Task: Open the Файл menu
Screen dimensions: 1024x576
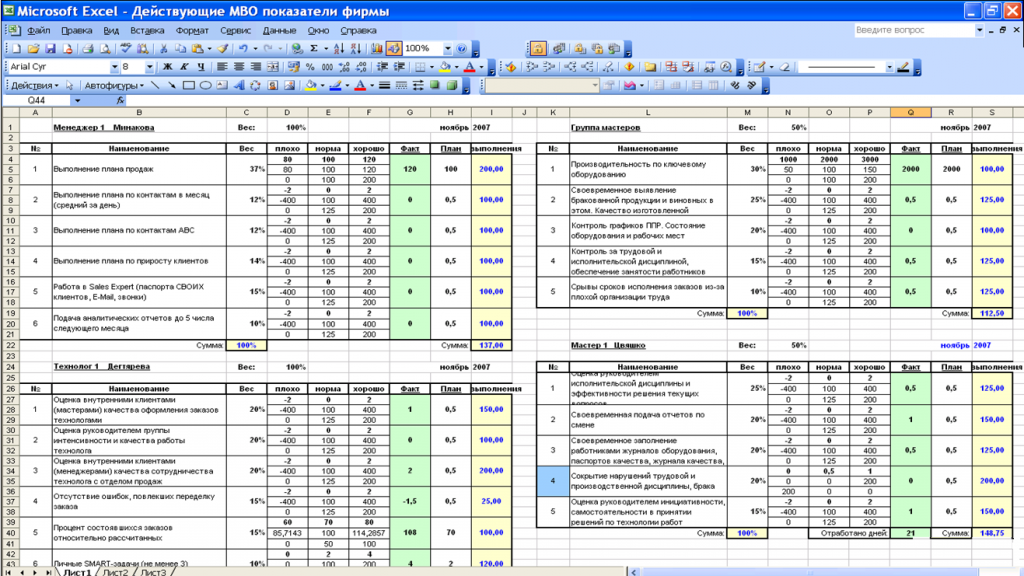Action: (39, 31)
